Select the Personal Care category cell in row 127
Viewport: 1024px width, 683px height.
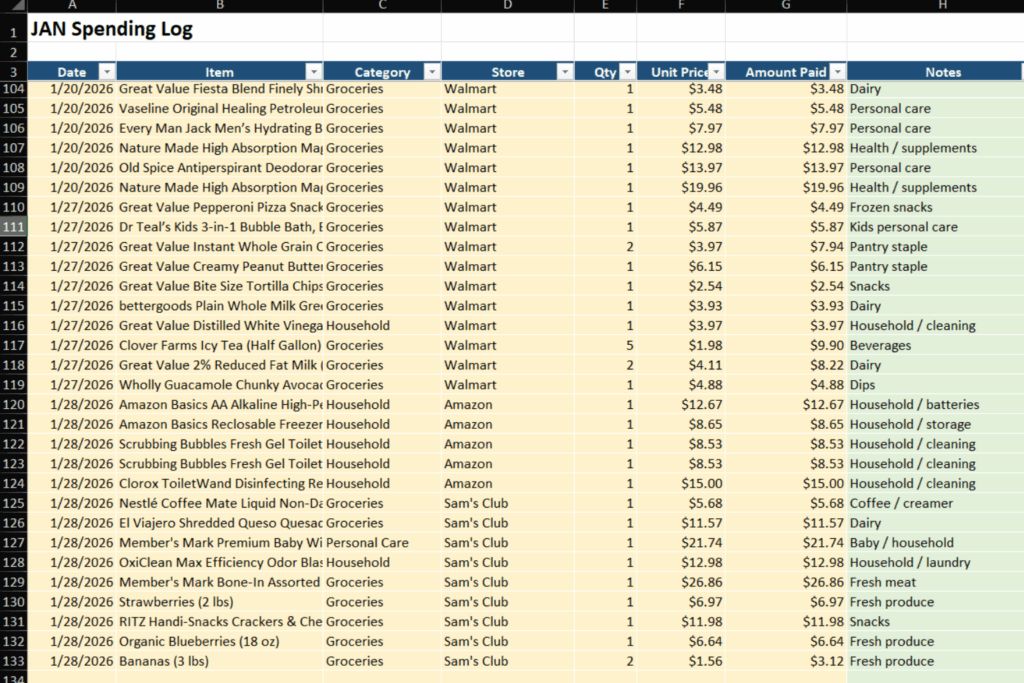[x=382, y=542]
